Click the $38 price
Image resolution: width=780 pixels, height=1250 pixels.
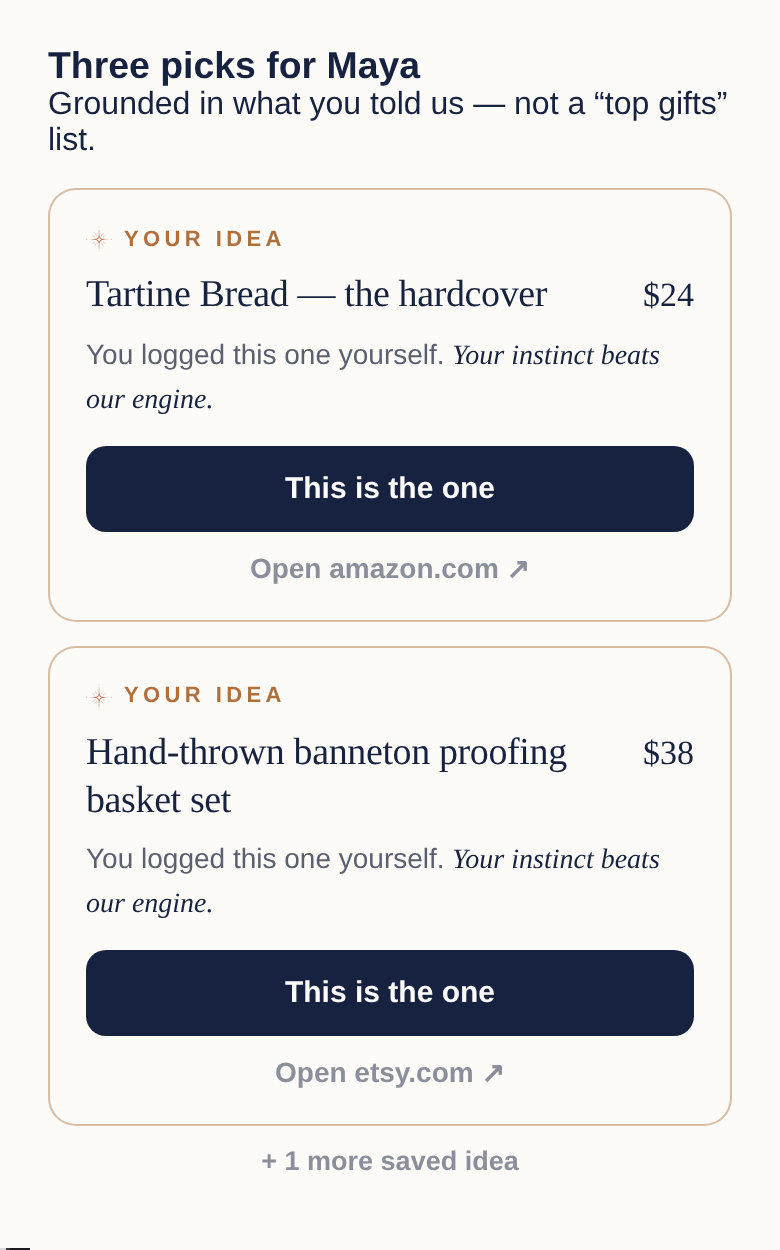click(668, 753)
